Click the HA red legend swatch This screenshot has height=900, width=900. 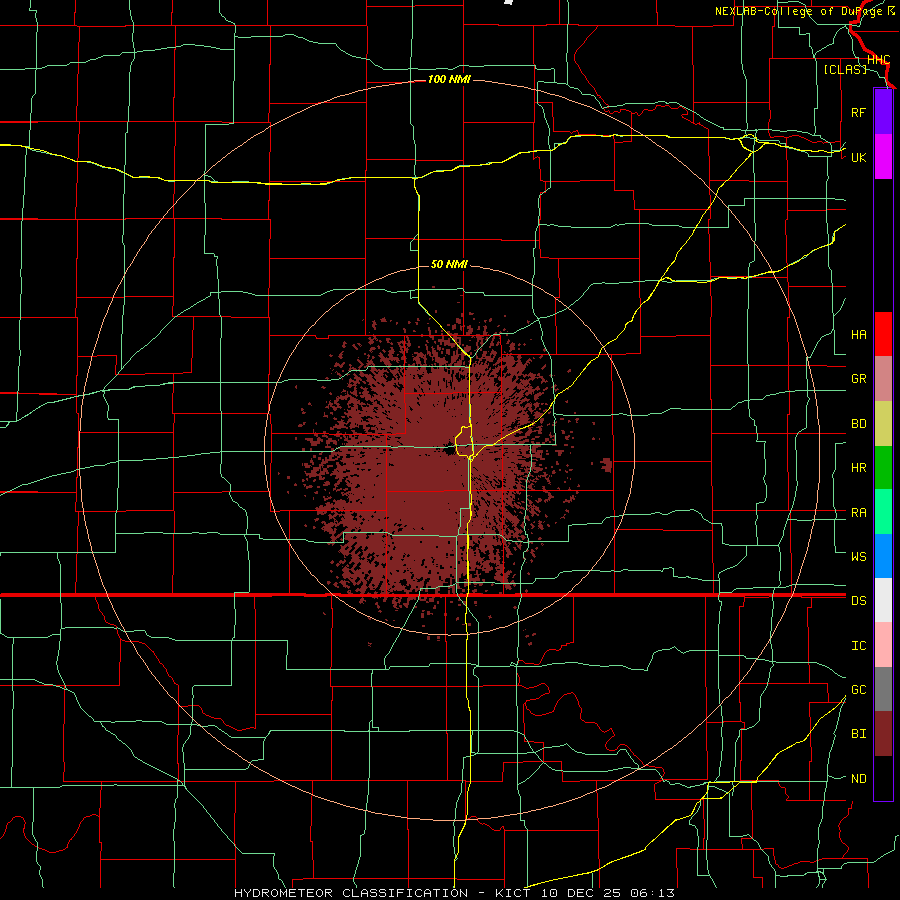[x=883, y=334]
